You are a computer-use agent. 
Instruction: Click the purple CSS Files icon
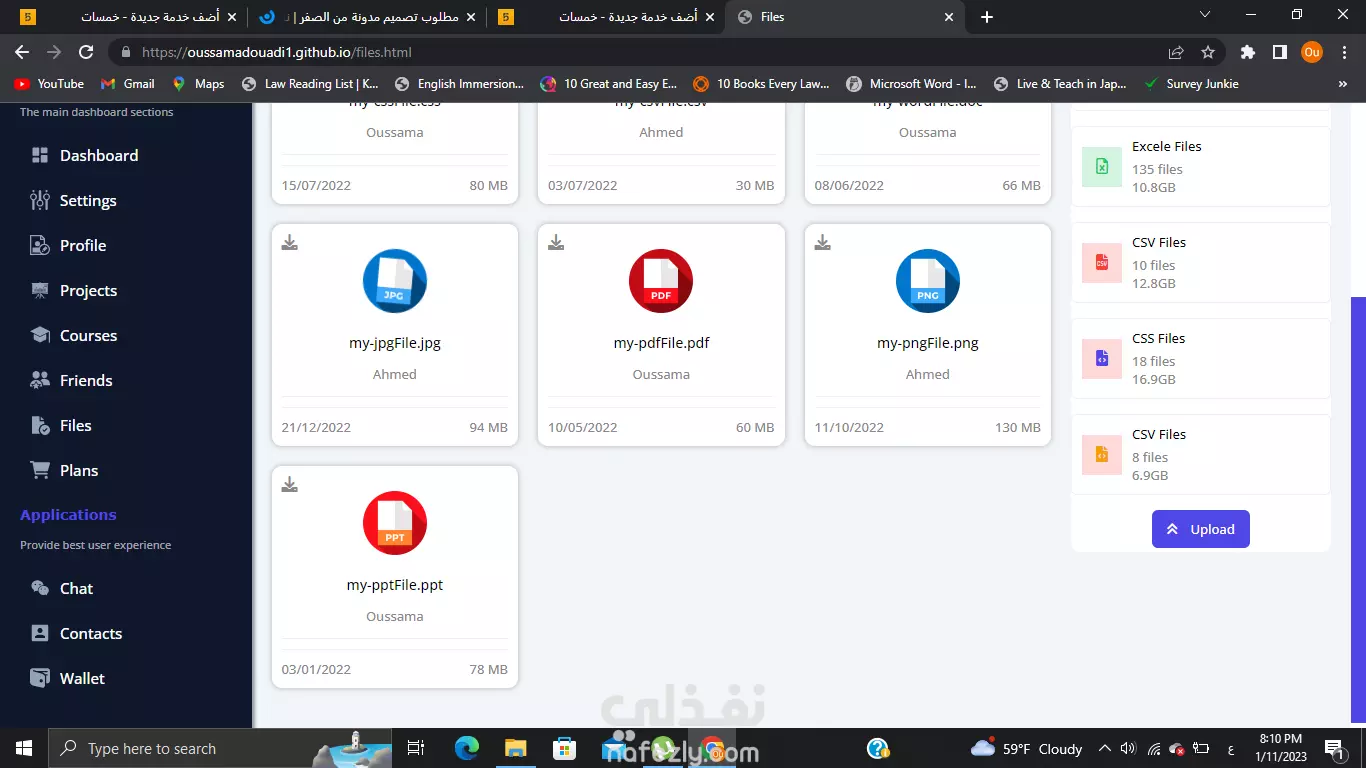pyautogui.click(x=1102, y=359)
